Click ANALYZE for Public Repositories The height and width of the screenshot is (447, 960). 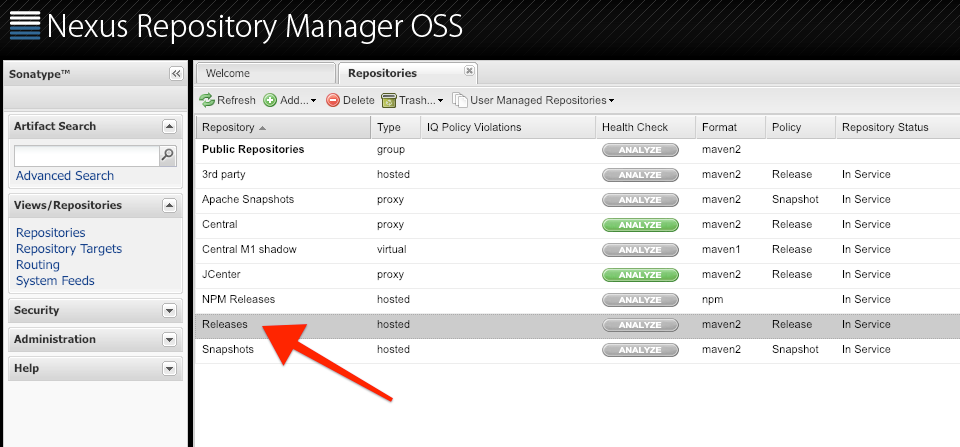(640, 150)
